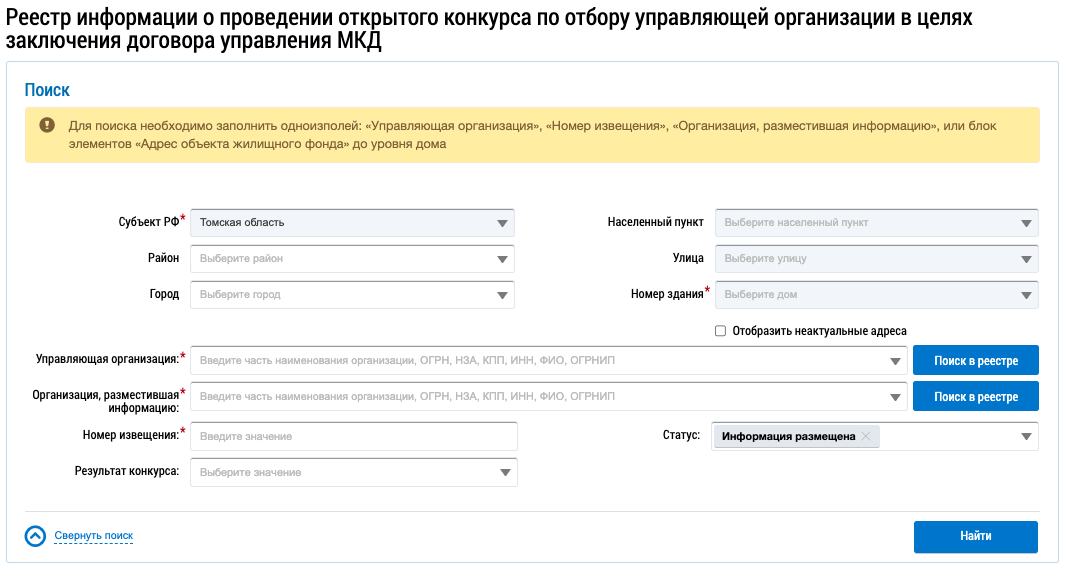Screen dimensions: 1069x576
Task: Expand the Номер здания dropdown
Action: 876,295
